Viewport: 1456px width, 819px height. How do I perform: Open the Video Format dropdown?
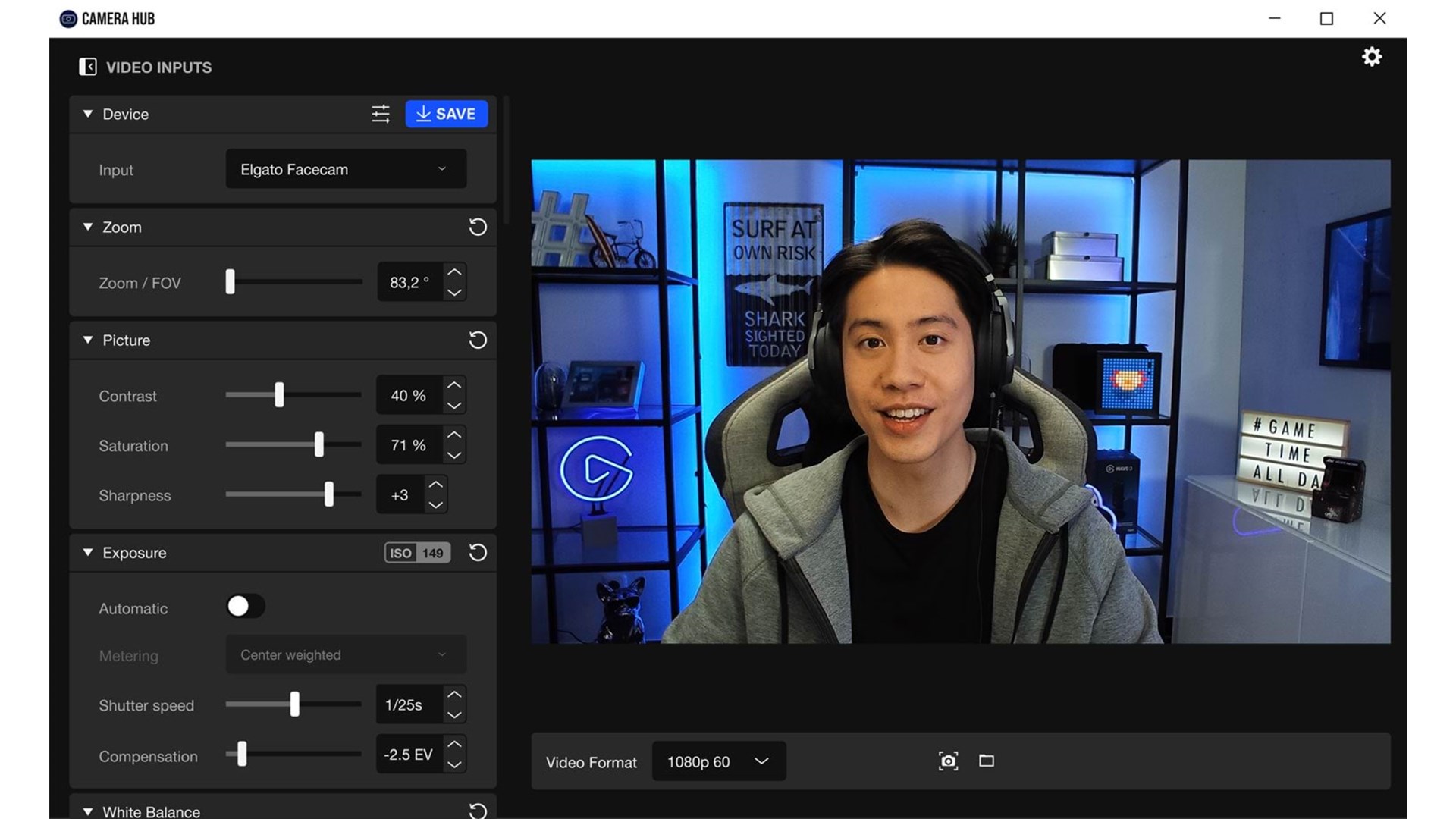(x=718, y=761)
